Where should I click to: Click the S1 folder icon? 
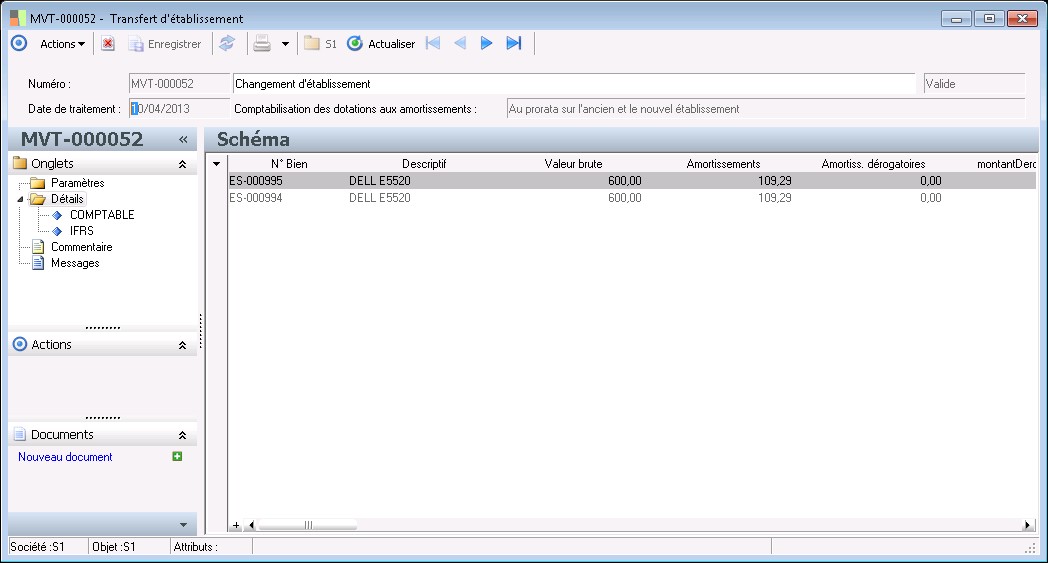tap(312, 44)
